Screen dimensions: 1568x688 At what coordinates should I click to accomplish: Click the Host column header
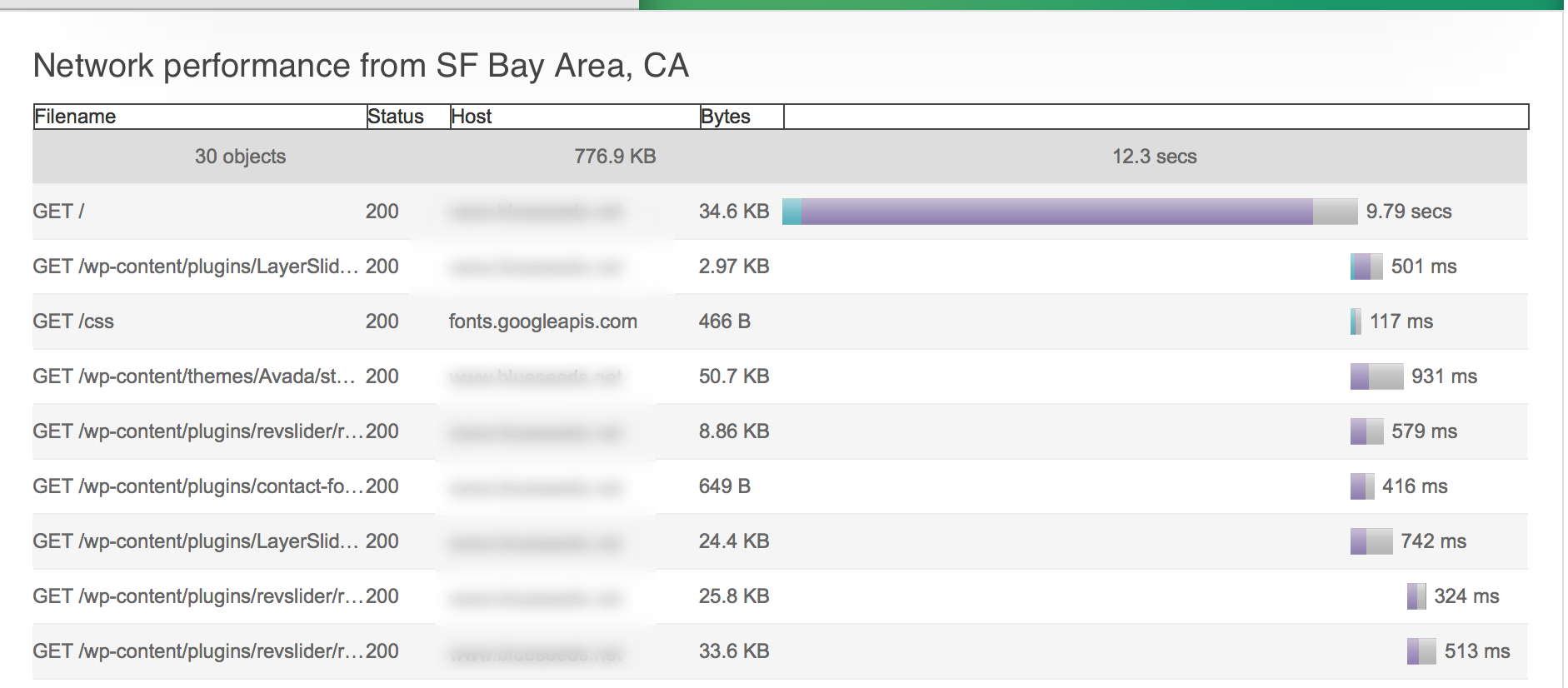click(x=575, y=117)
